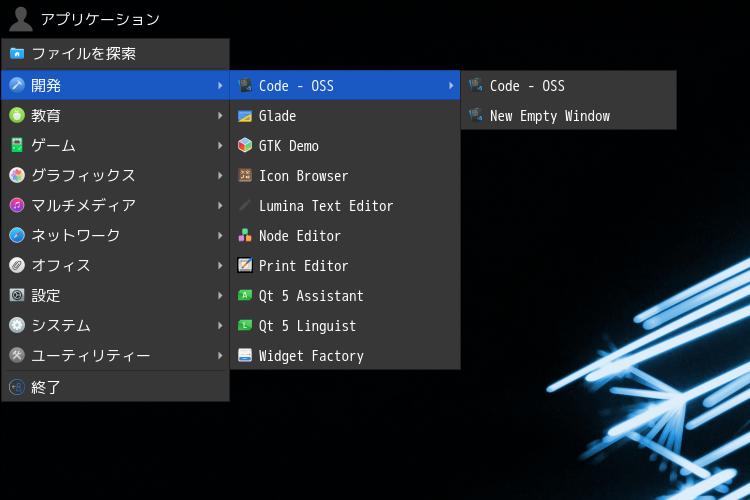
Task: Click the Widget Factory icon
Action: [x=245, y=355]
